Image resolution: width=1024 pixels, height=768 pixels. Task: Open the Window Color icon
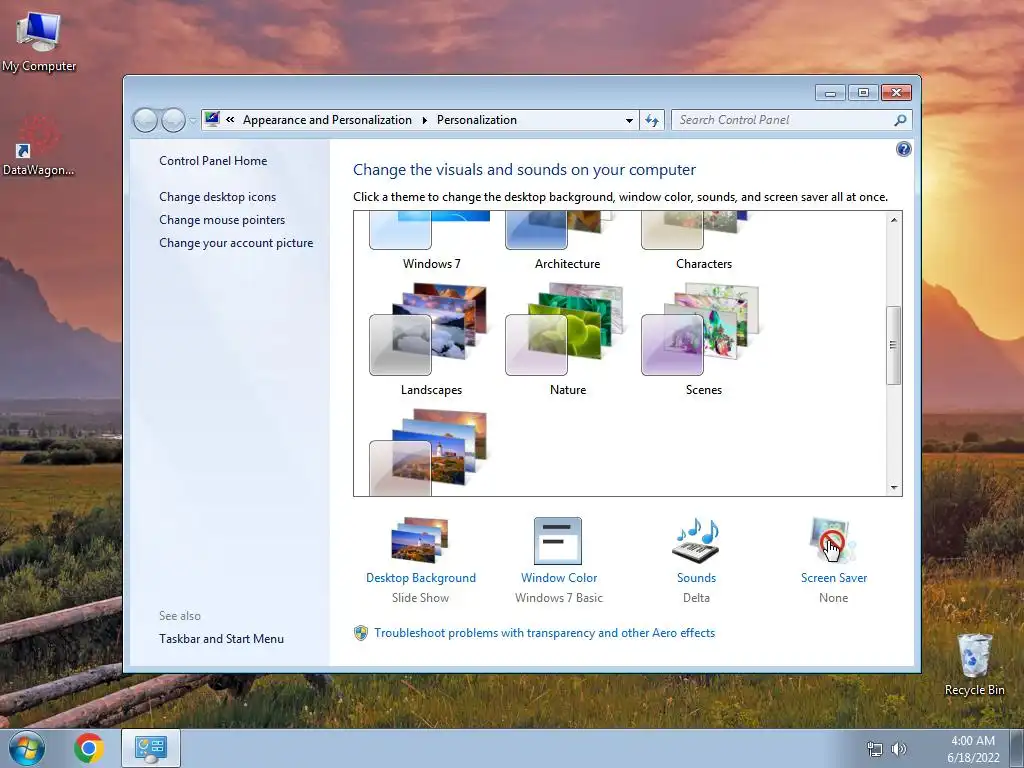(558, 541)
